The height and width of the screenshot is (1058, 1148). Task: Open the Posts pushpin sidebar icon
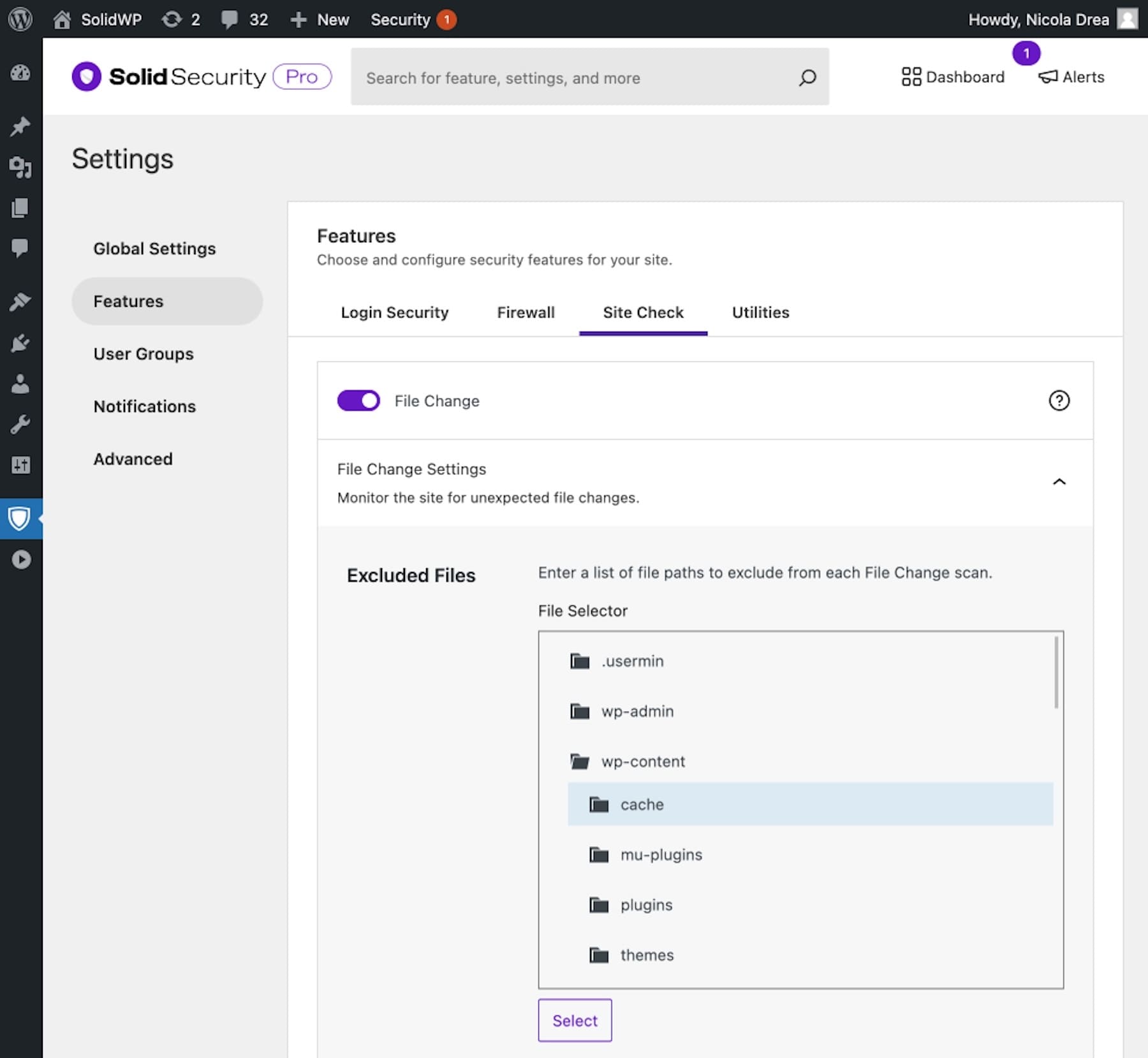click(x=20, y=126)
